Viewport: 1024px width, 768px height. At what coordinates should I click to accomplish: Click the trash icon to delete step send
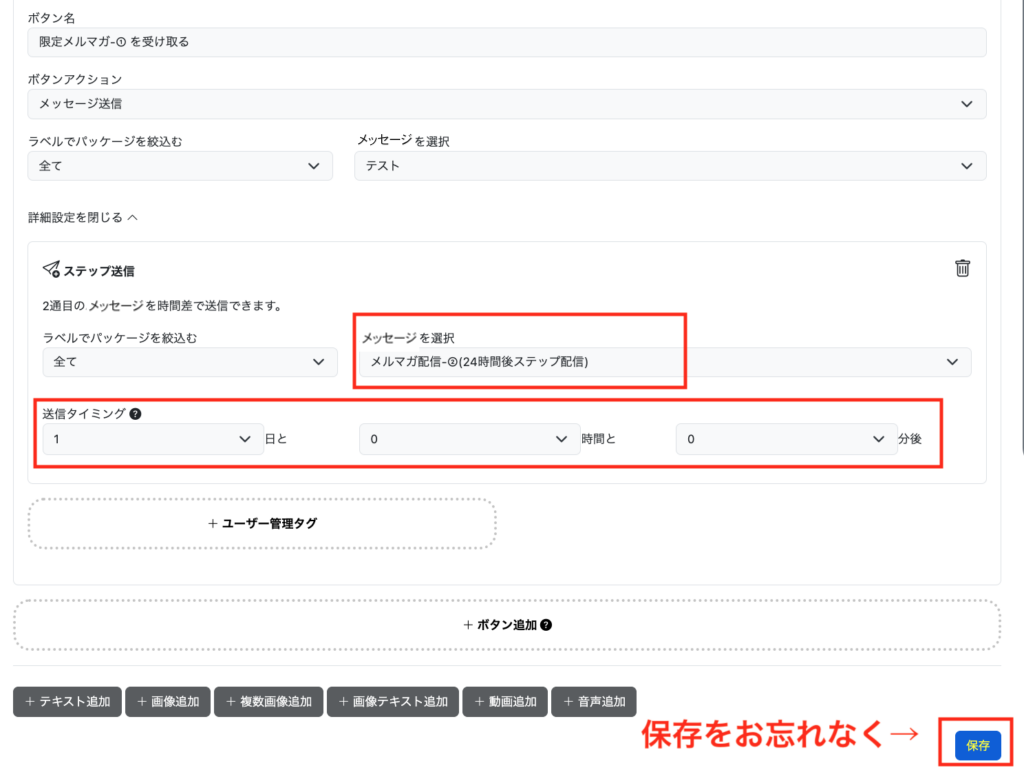point(962,268)
